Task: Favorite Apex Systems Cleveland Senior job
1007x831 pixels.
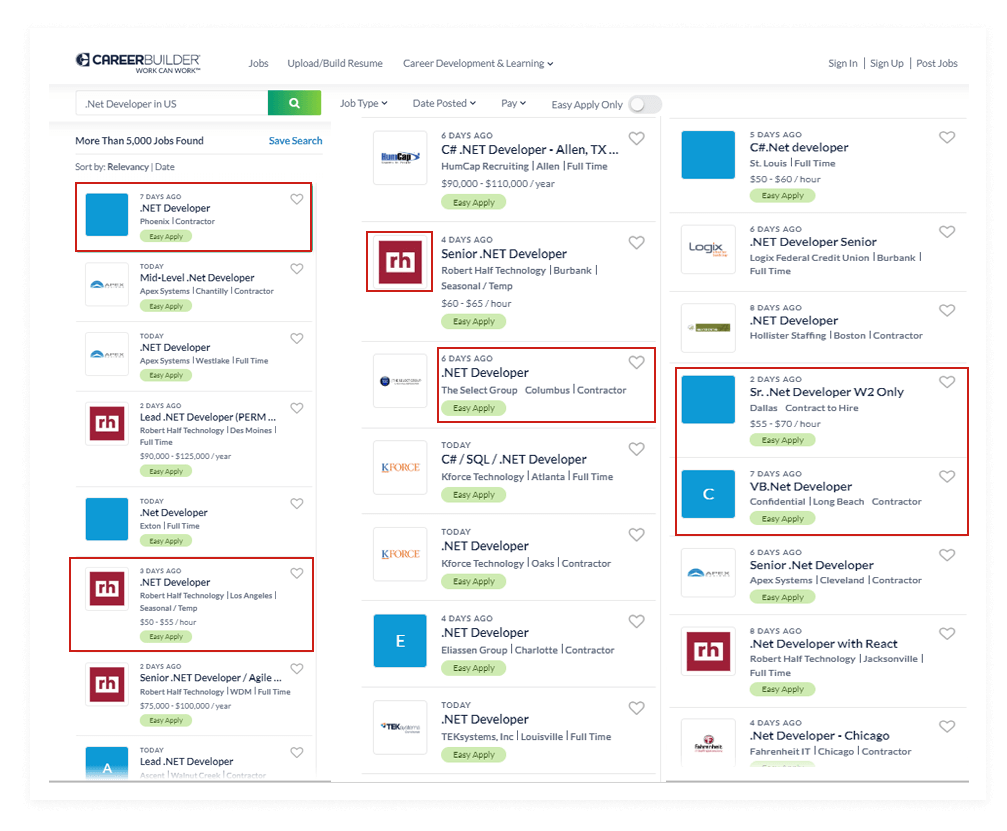Action: click(x=947, y=555)
